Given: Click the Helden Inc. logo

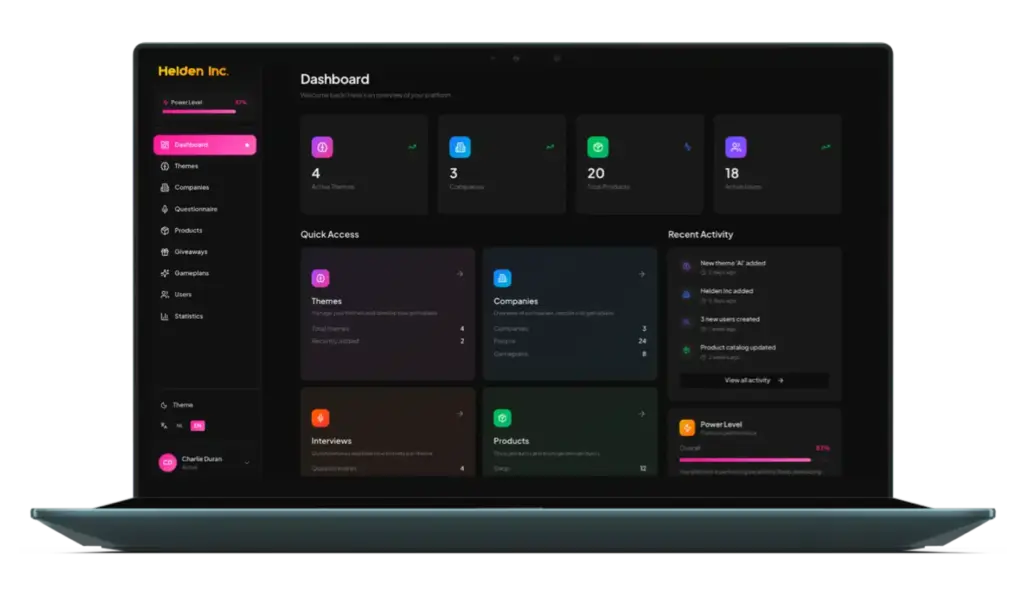Looking at the screenshot, I should 193,71.
